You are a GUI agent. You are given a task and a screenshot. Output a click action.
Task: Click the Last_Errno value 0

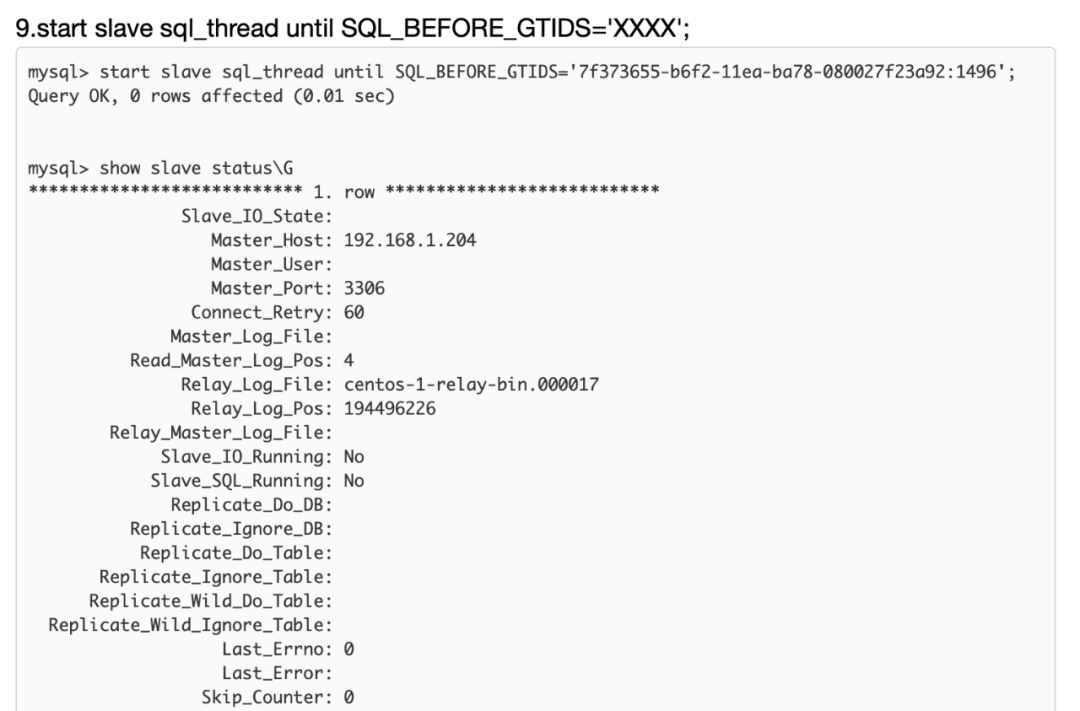(x=349, y=650)
